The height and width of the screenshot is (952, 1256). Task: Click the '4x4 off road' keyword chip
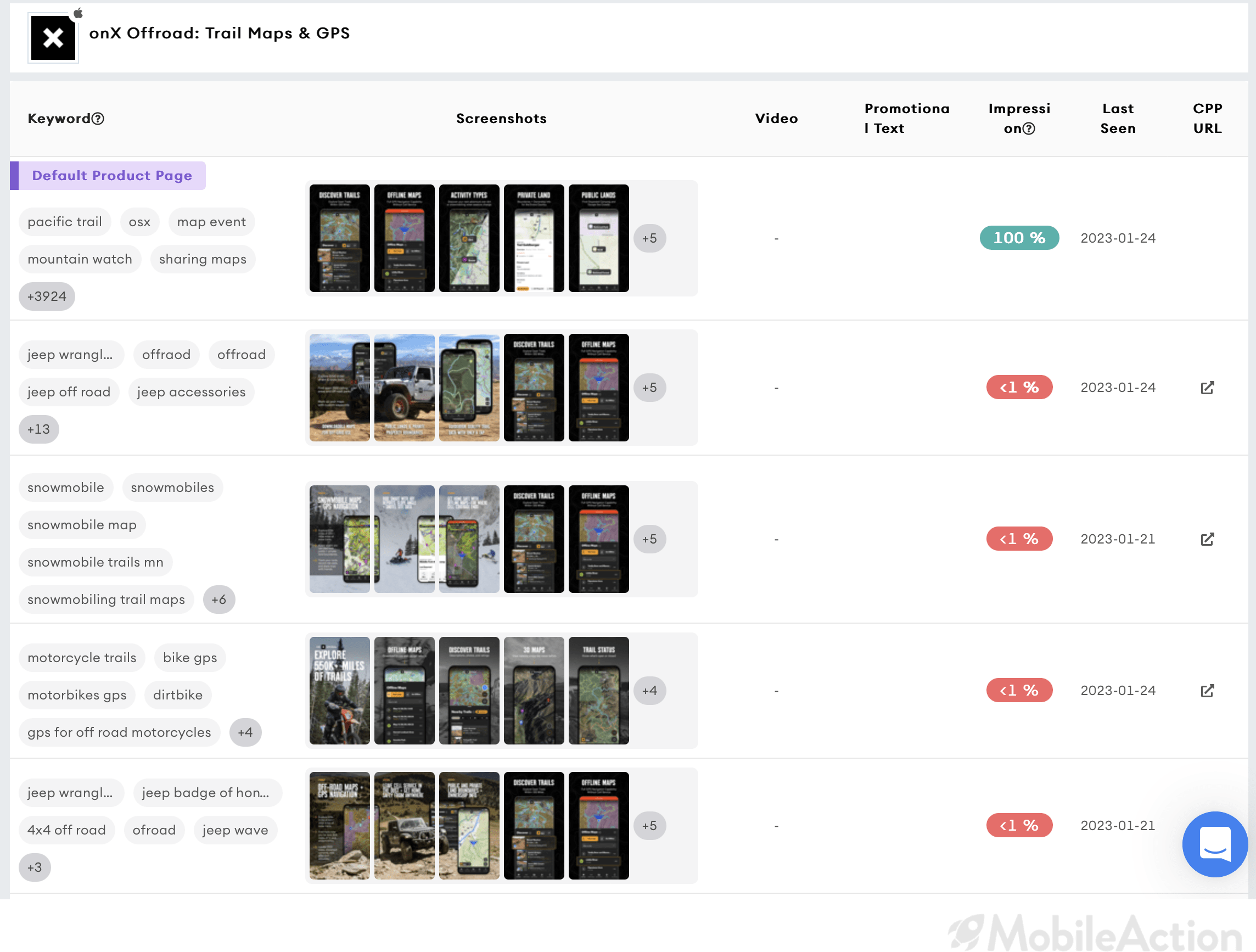(x=67, y=831)
